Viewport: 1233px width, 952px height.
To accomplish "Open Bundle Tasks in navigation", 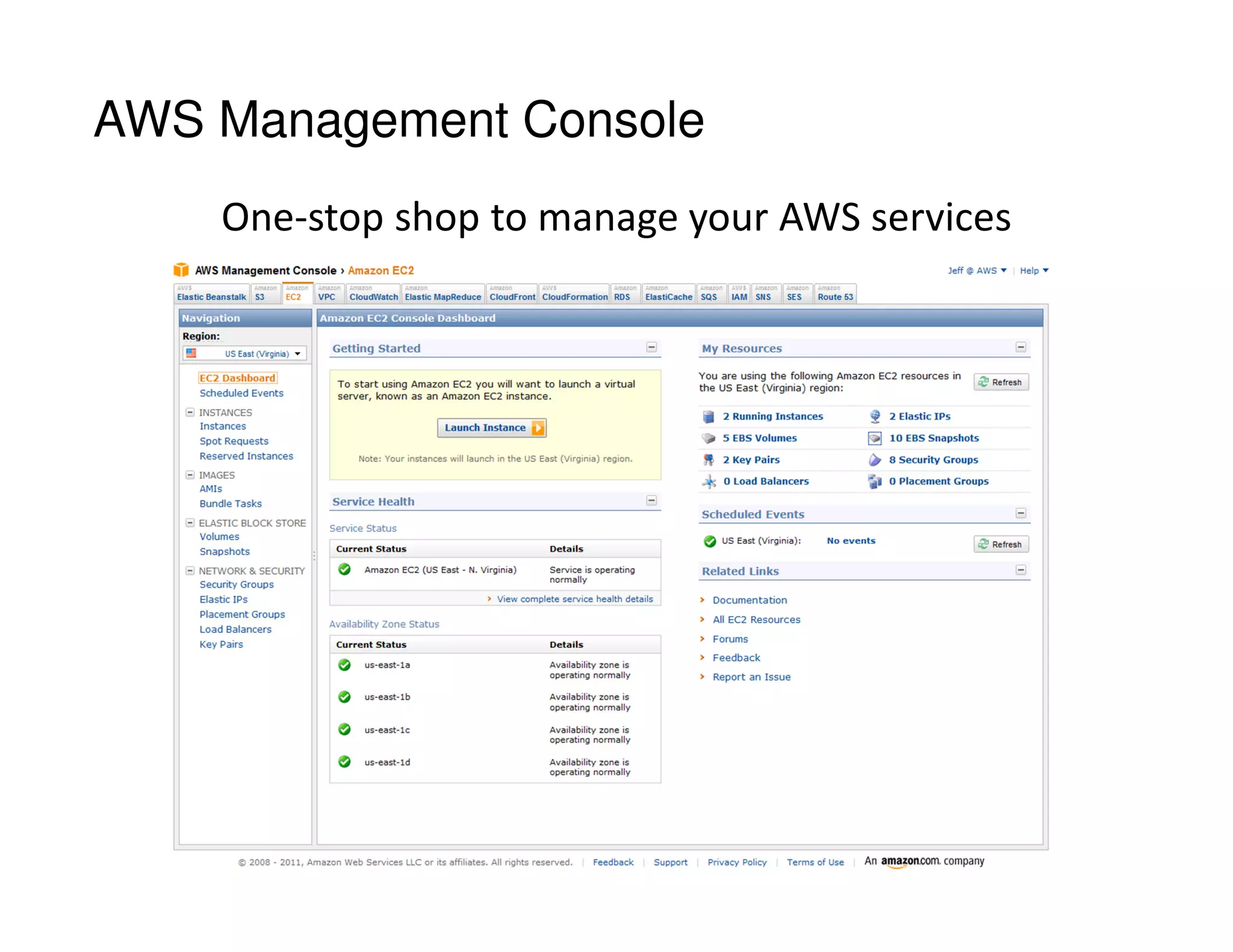I will [x=231, y=504].
